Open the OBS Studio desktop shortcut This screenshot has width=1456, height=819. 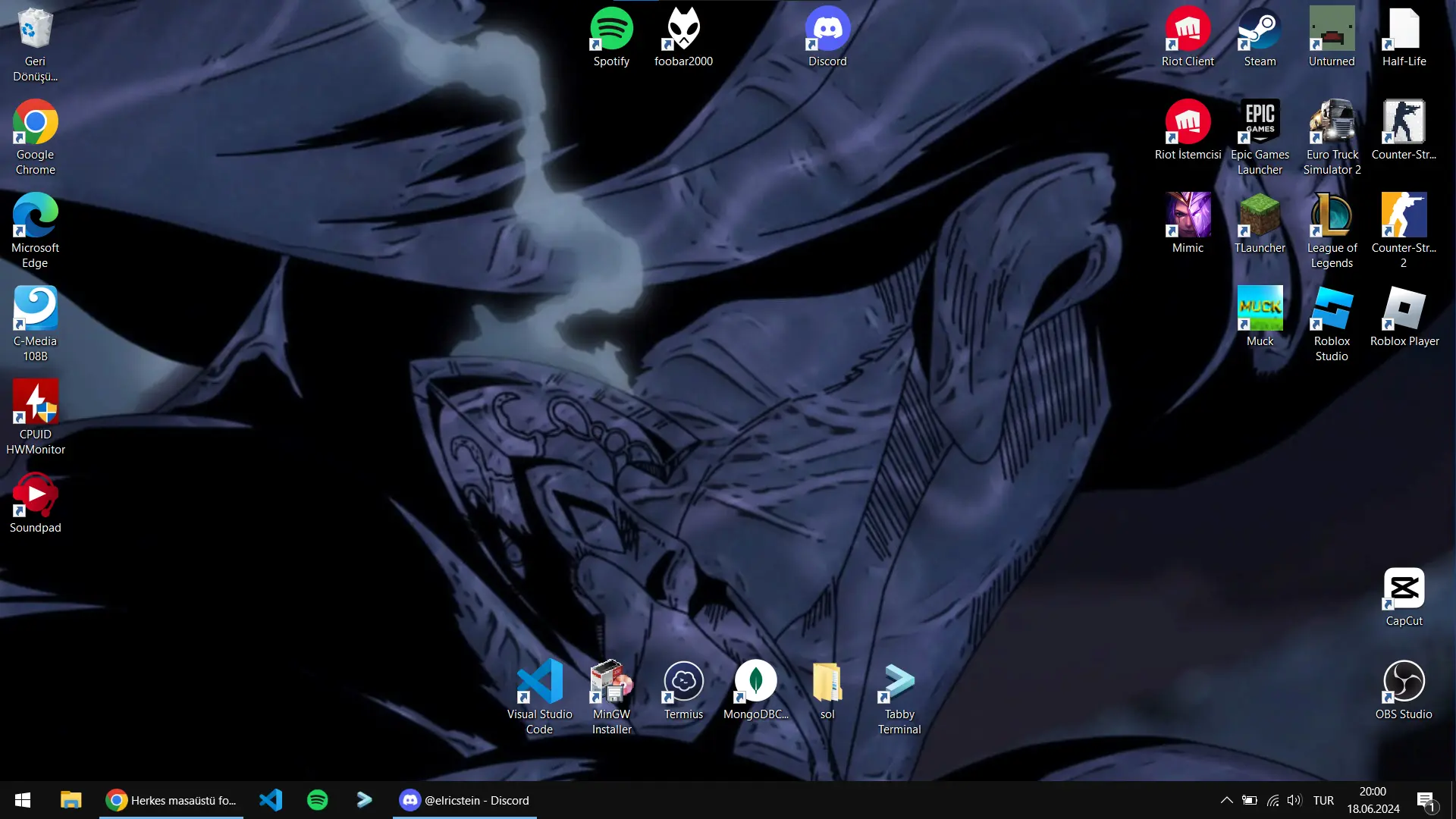[x=1404, y=689]
